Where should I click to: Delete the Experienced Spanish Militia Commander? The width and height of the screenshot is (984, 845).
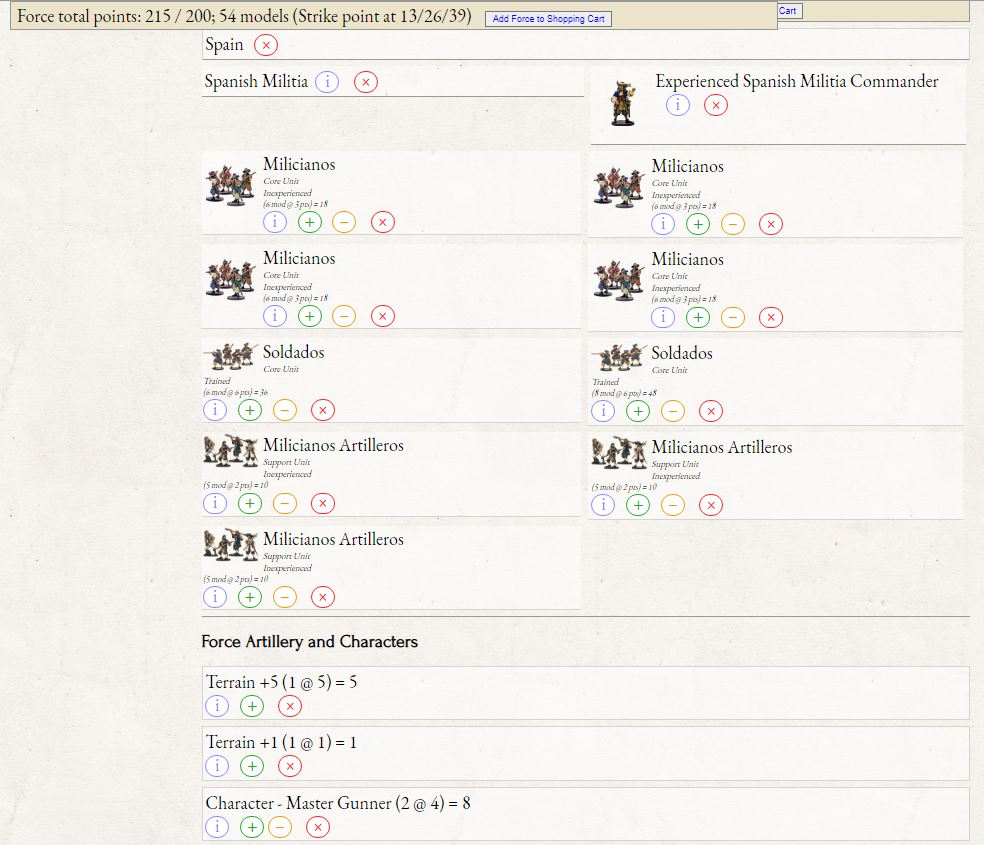click(x=715, y=104)
